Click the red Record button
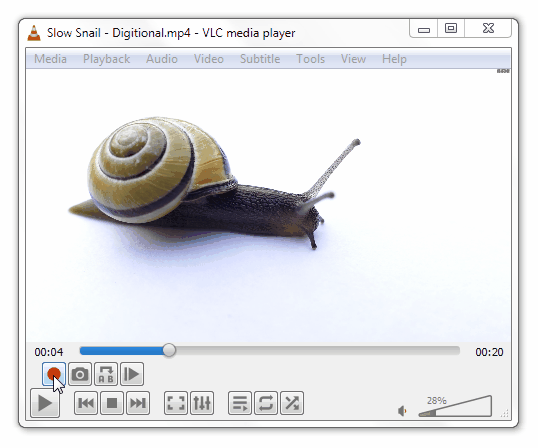This screenshot has height=448, width=538. (54, 374)
